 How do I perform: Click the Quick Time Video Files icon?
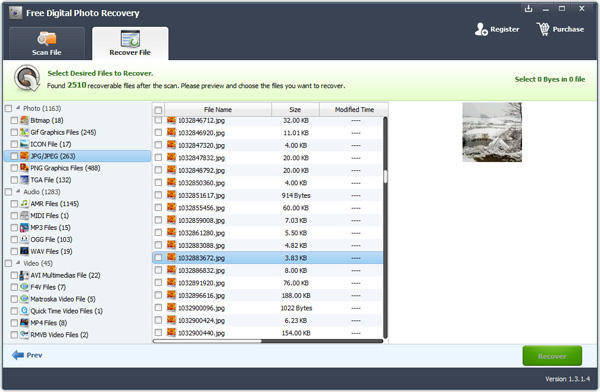[24, 310]
